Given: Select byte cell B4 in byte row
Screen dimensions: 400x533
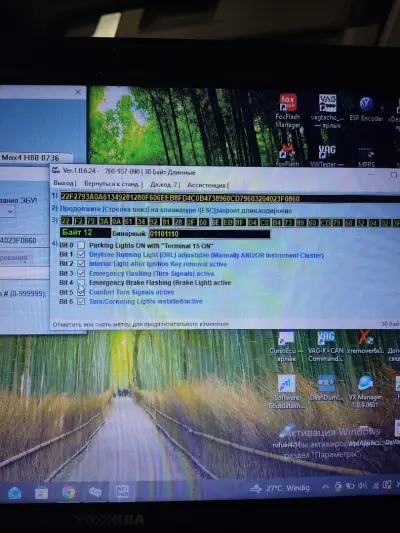Looking at the screenshot, I should coord(277,223).
